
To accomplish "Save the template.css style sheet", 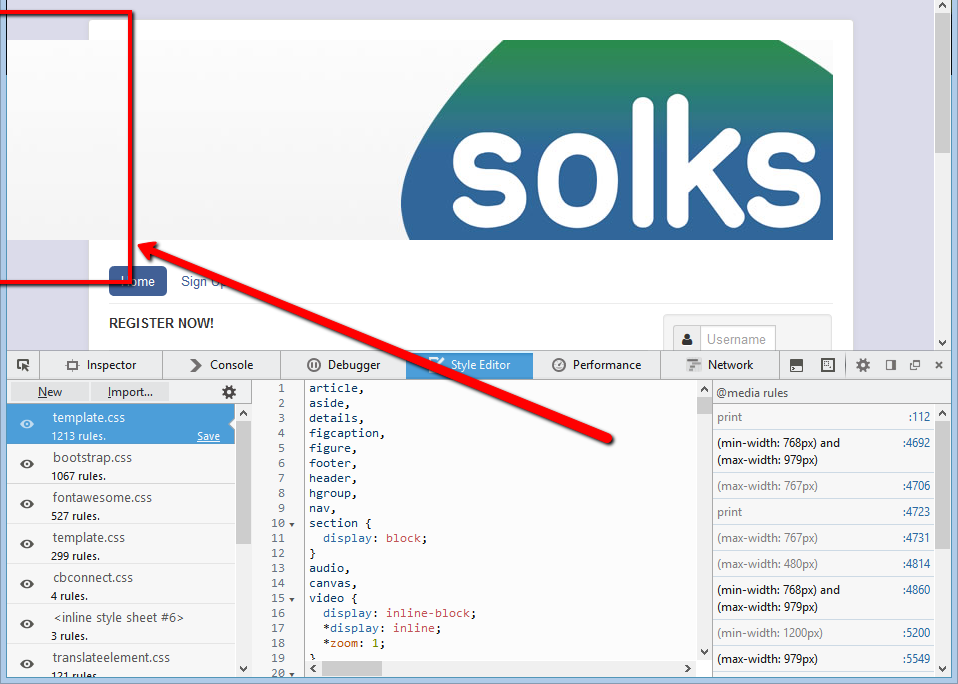I will 208,436.
